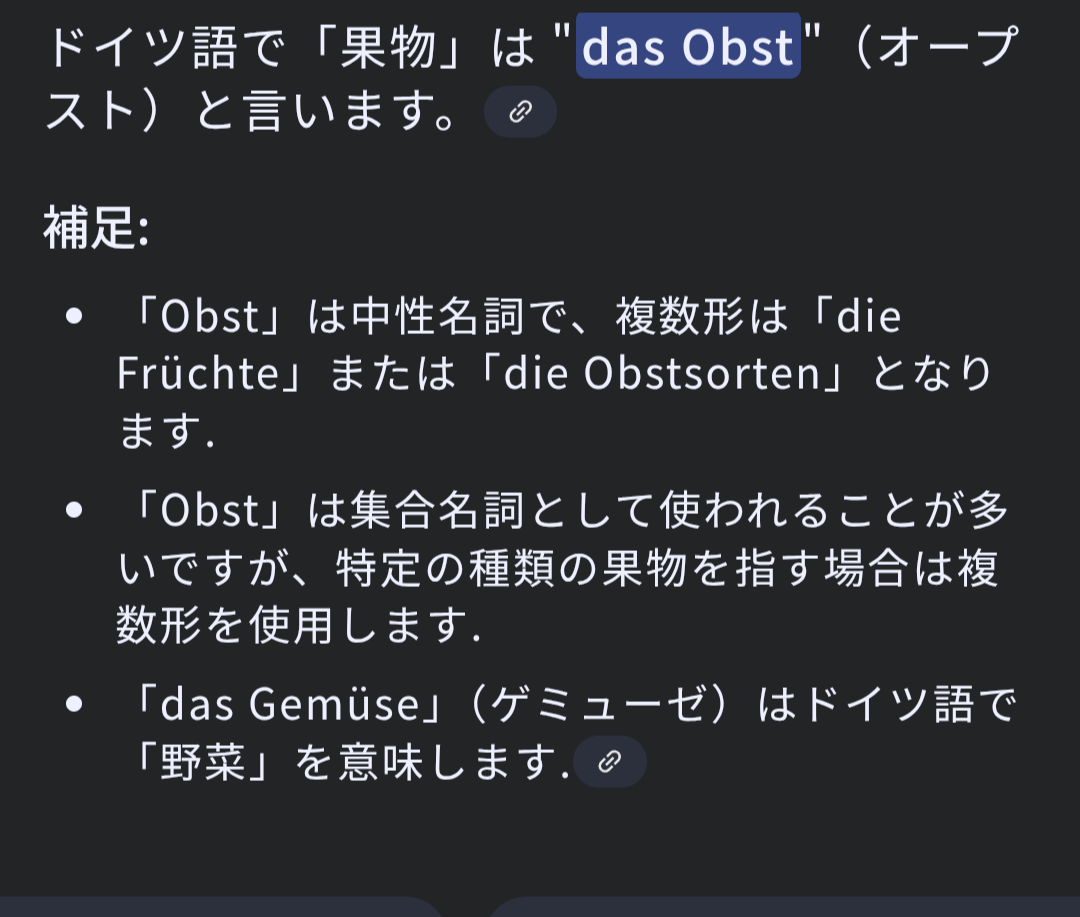1080x917 pixels.
Task: Click the bullet dot before das Gemüse line
Action: [74, 703]
